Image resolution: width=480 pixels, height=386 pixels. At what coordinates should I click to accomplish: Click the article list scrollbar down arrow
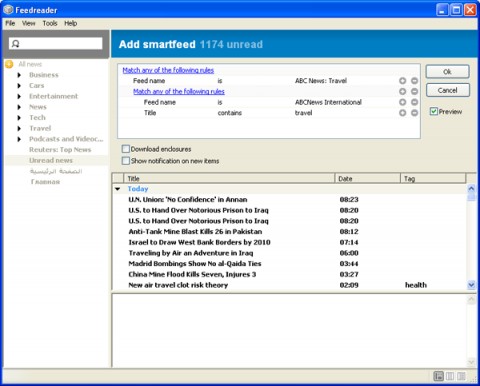471,285
